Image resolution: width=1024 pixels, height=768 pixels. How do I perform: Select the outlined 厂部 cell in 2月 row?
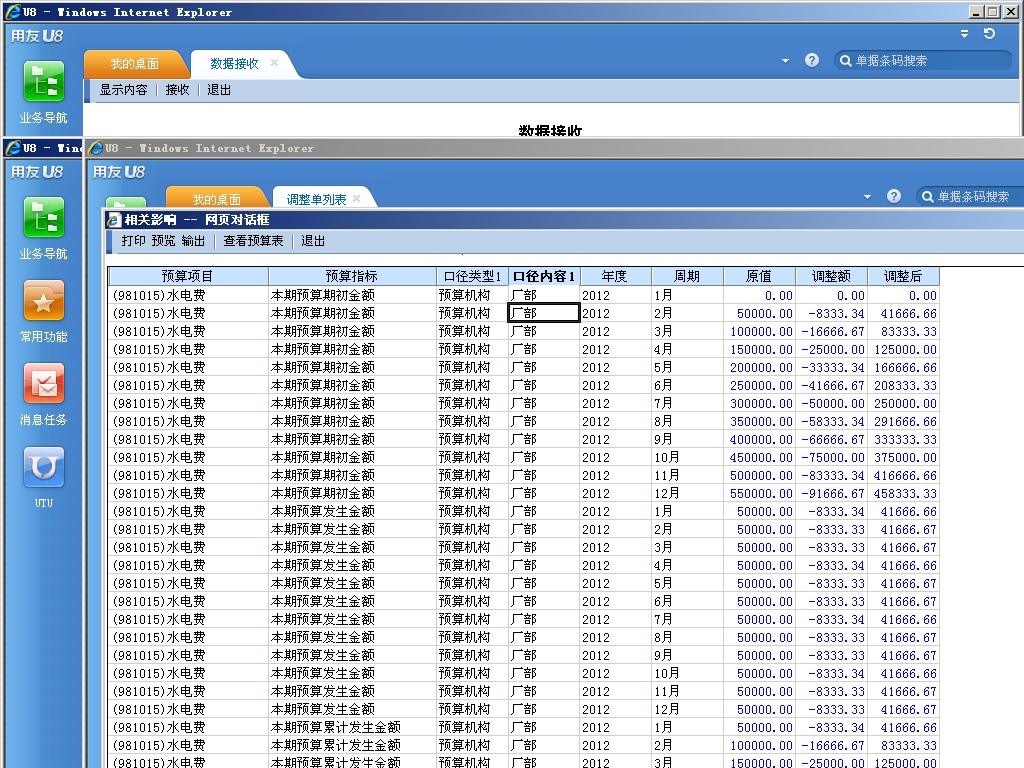click(544, 313)
